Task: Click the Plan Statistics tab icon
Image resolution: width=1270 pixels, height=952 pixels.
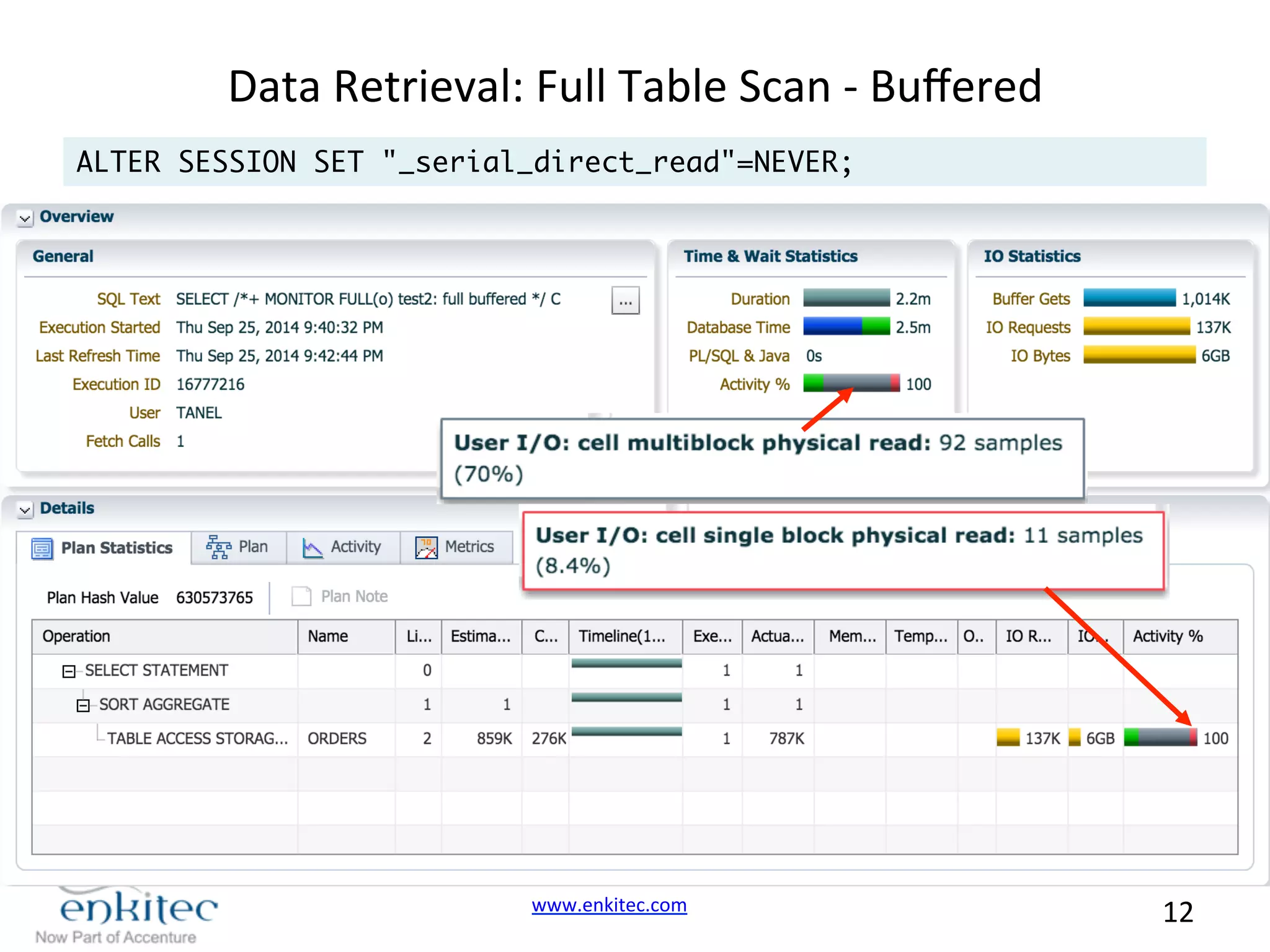Action: 42,549
